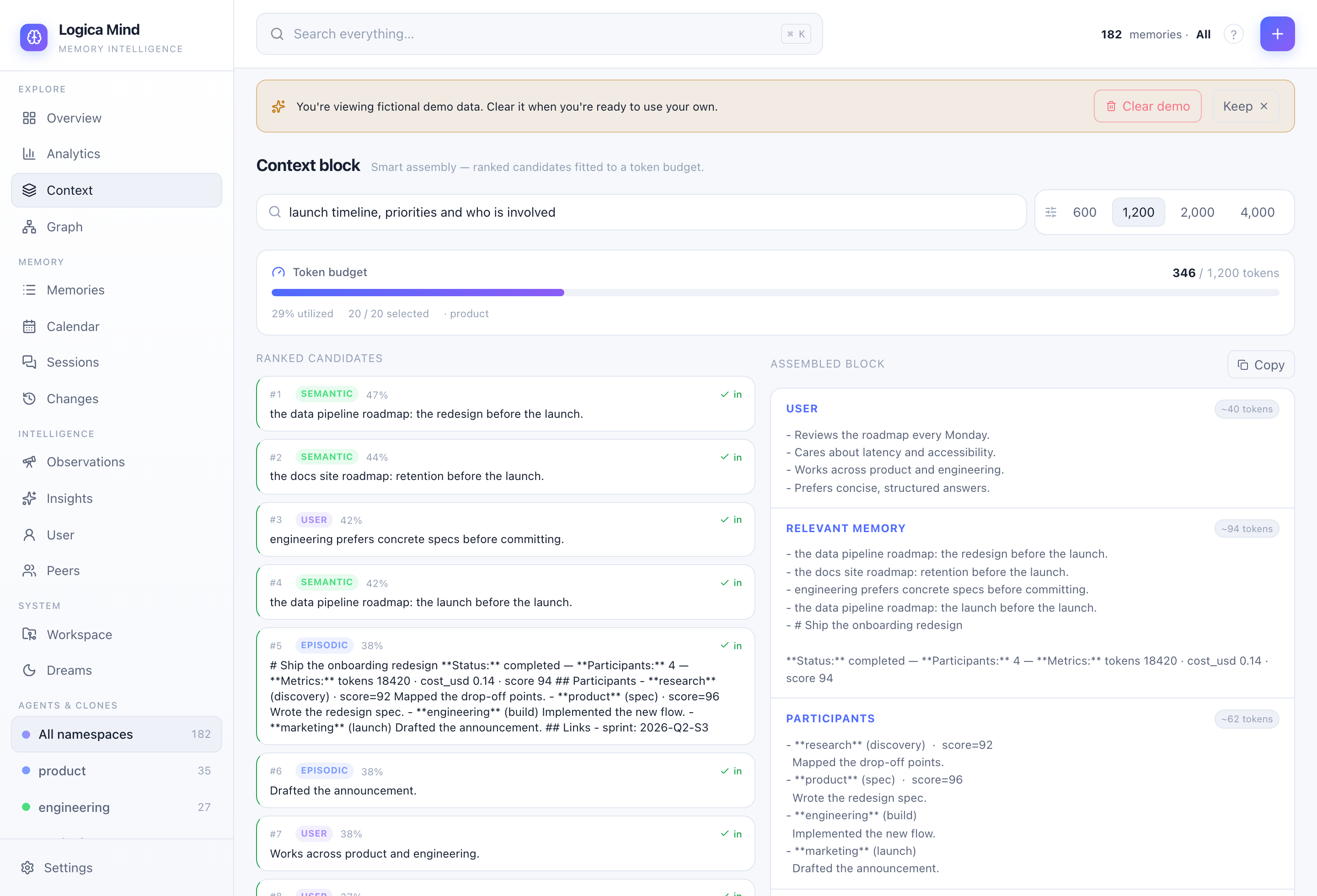Image resolution: width=1317 pixels, height=896 pixels.
Task: Select the product namespace
Action: (x=116, y=771)
